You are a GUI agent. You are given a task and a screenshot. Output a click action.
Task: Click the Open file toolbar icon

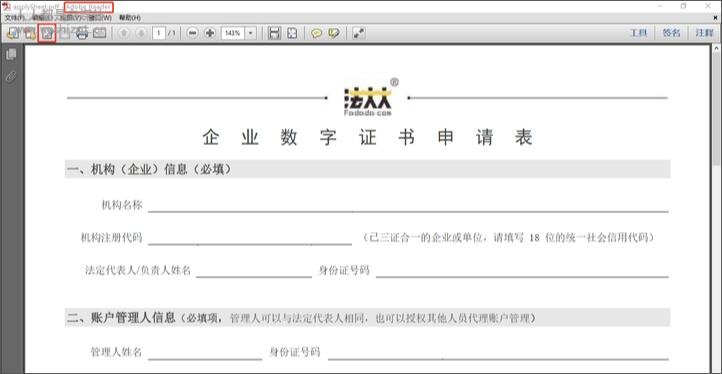click(x=13, y=33)
